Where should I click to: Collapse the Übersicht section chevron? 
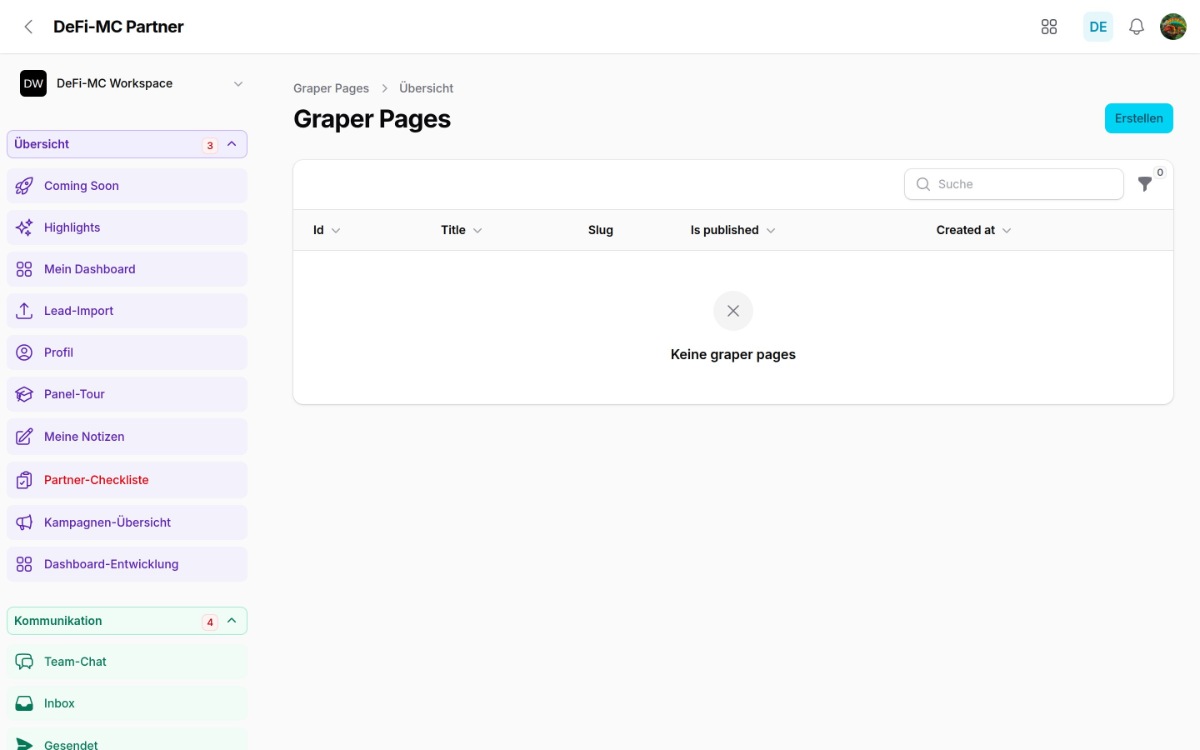coord(232,144)
